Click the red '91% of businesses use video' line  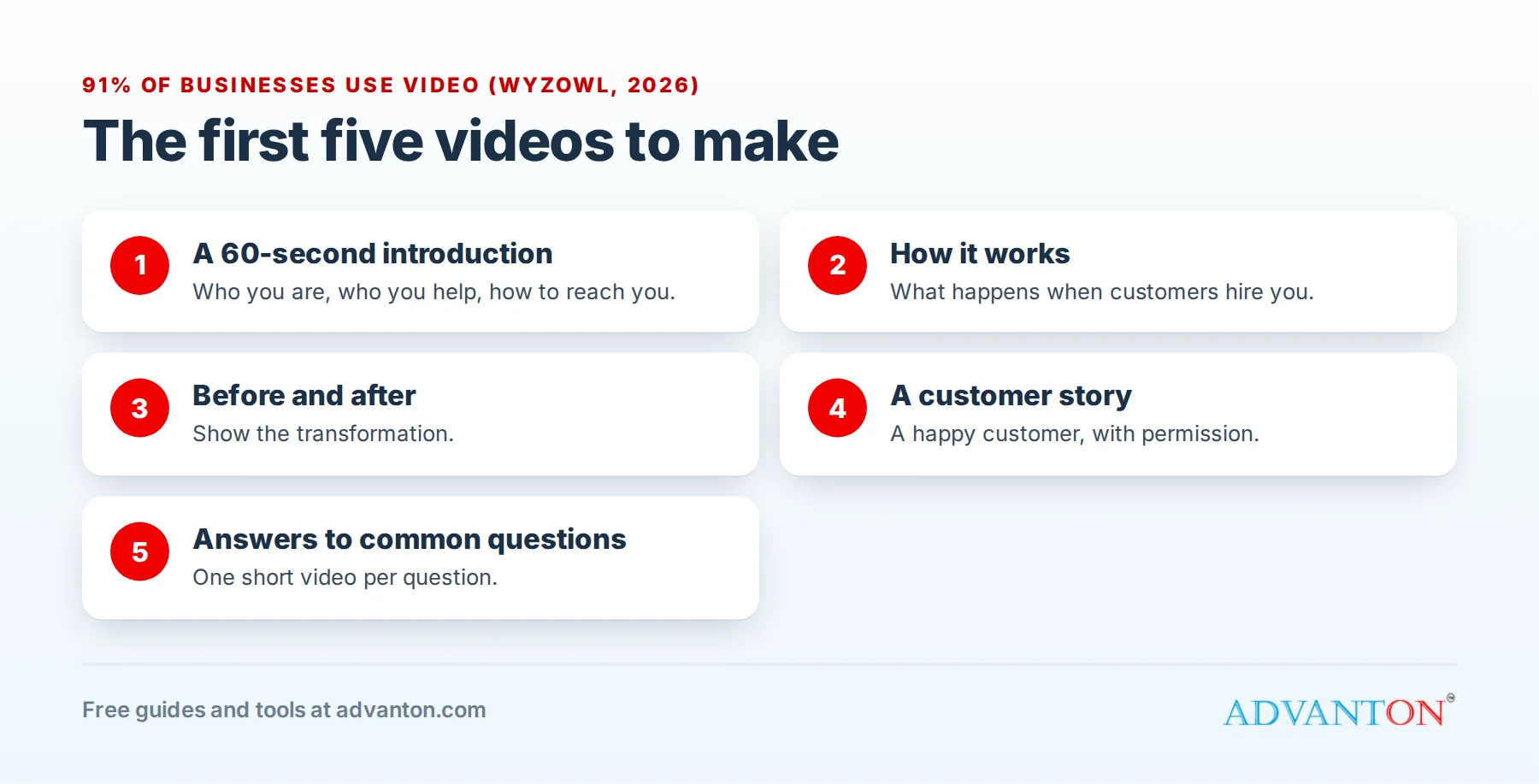point(391,85)
